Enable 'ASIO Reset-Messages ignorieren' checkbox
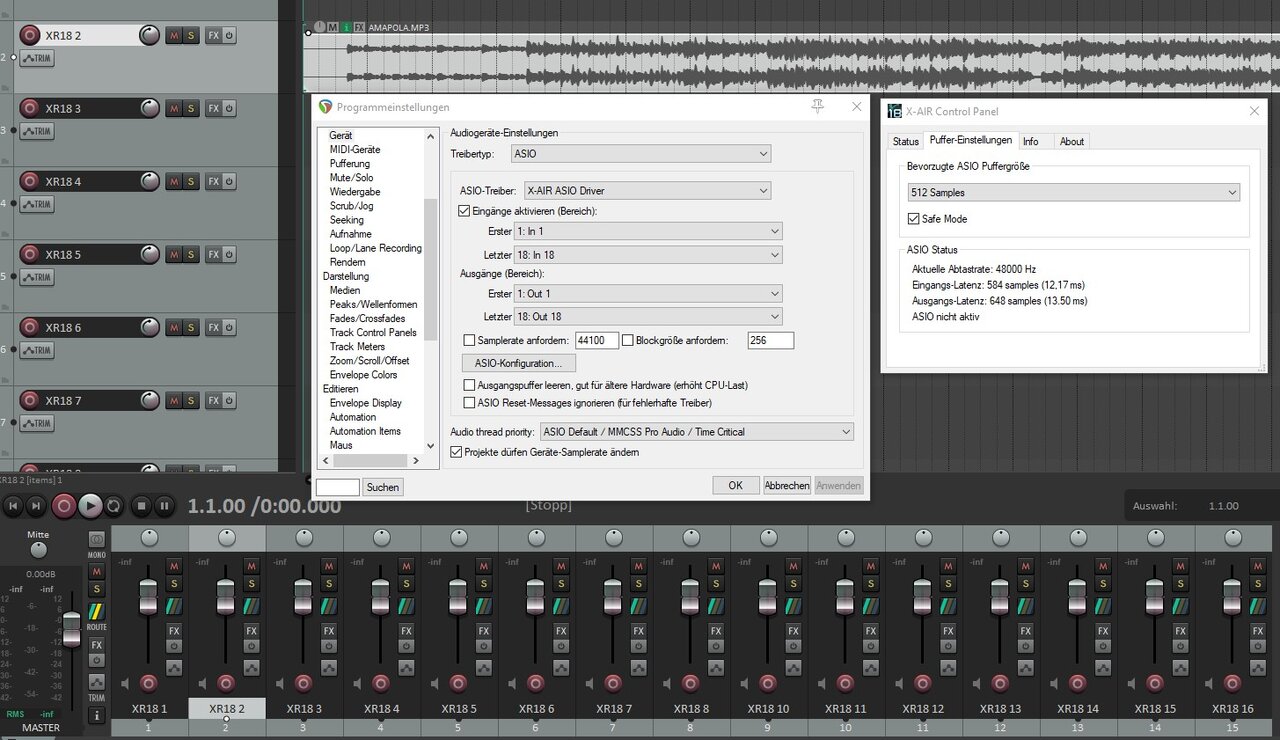This screenshot has height=740, width=1280. (x=469, y=403)
